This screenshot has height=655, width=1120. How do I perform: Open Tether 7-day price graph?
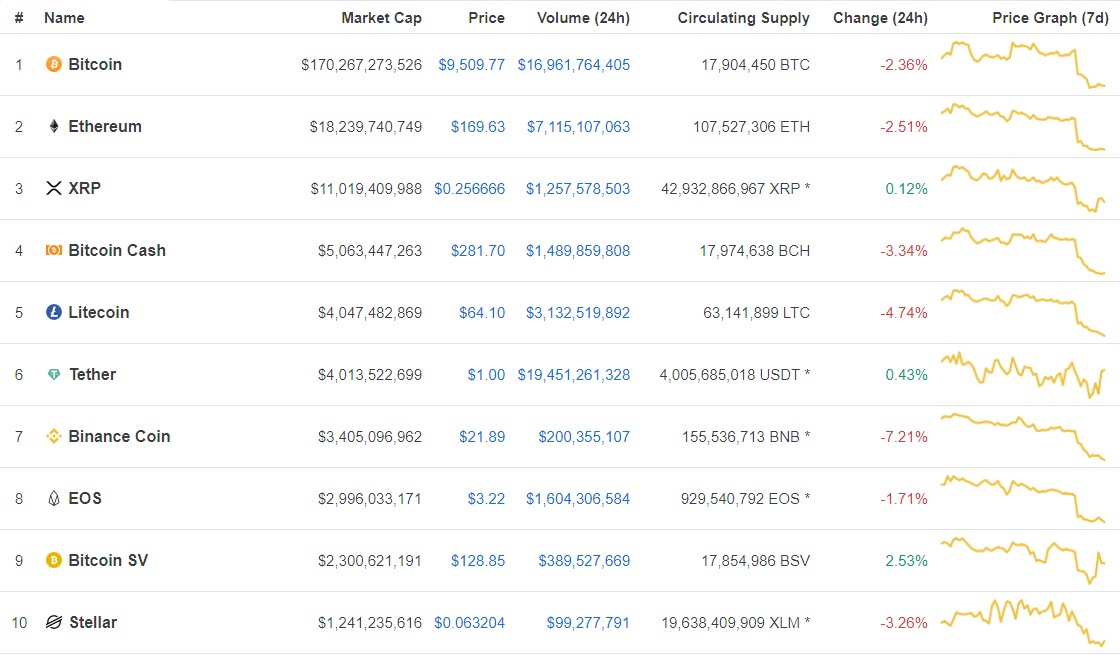(1023, 374)
